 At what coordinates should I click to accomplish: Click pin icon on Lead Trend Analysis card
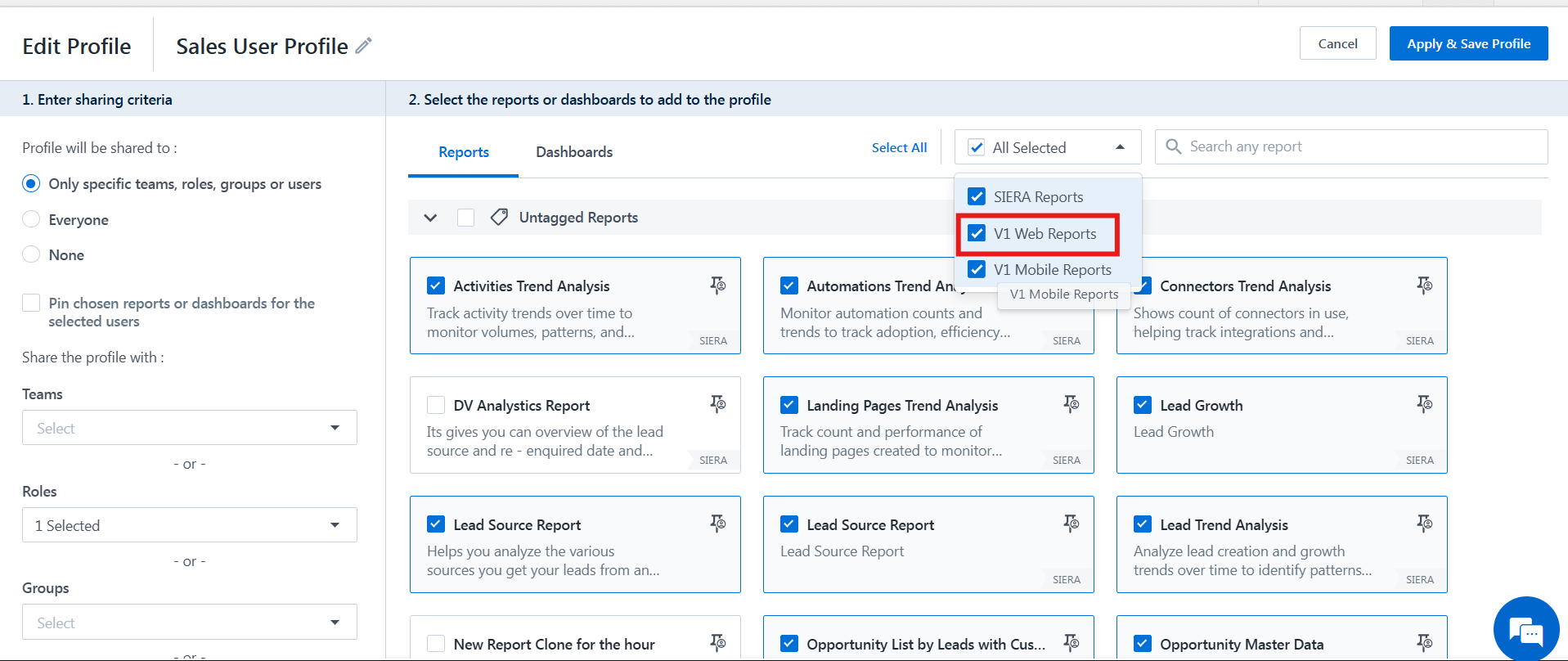click(x=1424, y=524)
